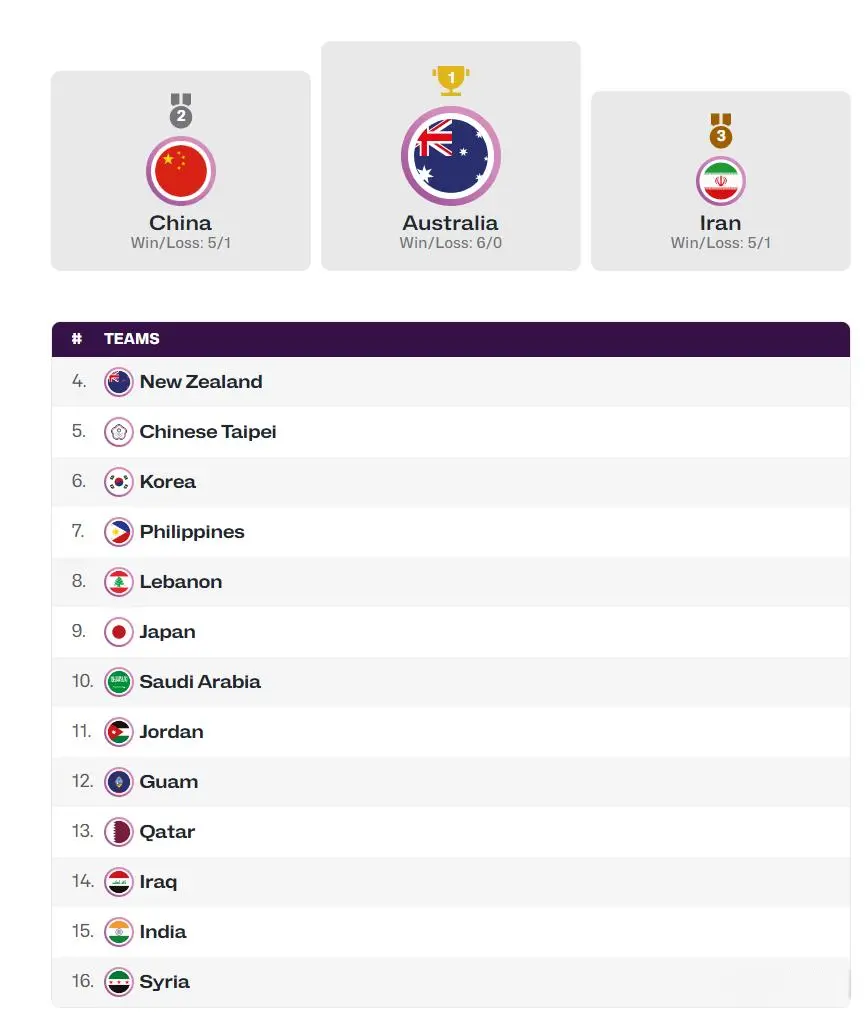
Task: Click the Iran flag icon
Action: click(x=720, y=182)
